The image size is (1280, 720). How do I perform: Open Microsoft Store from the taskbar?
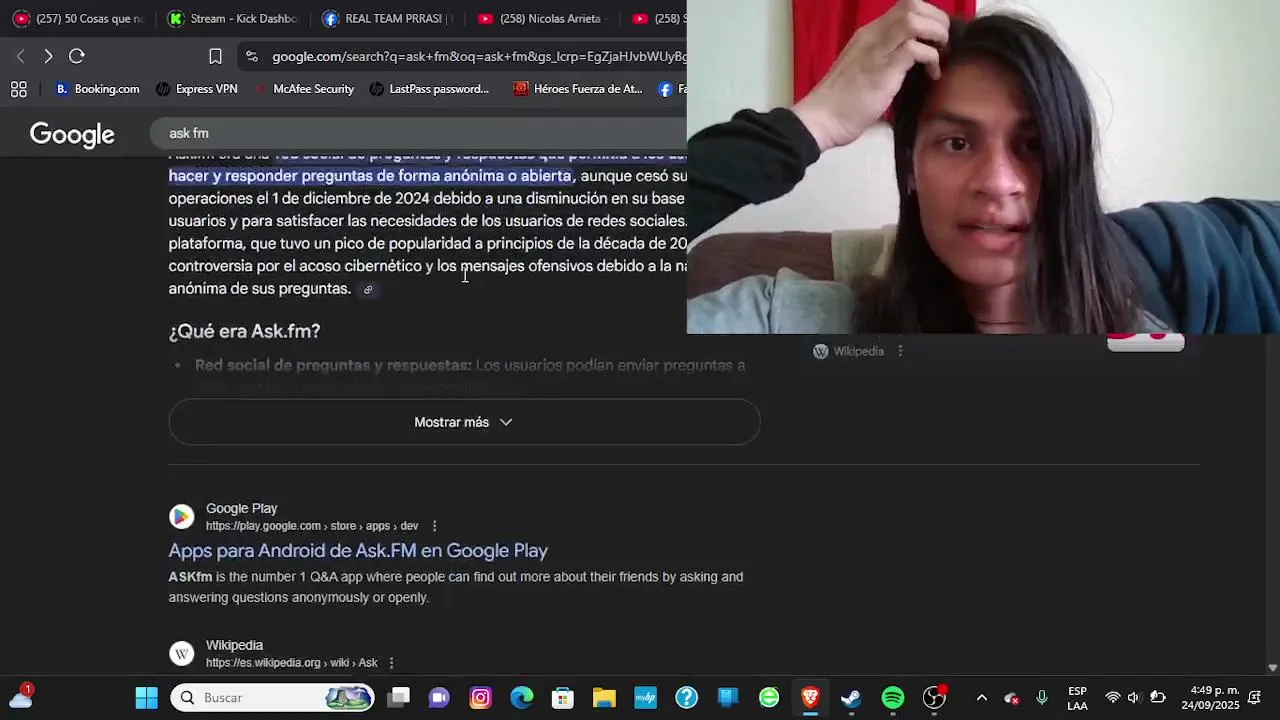563,697
